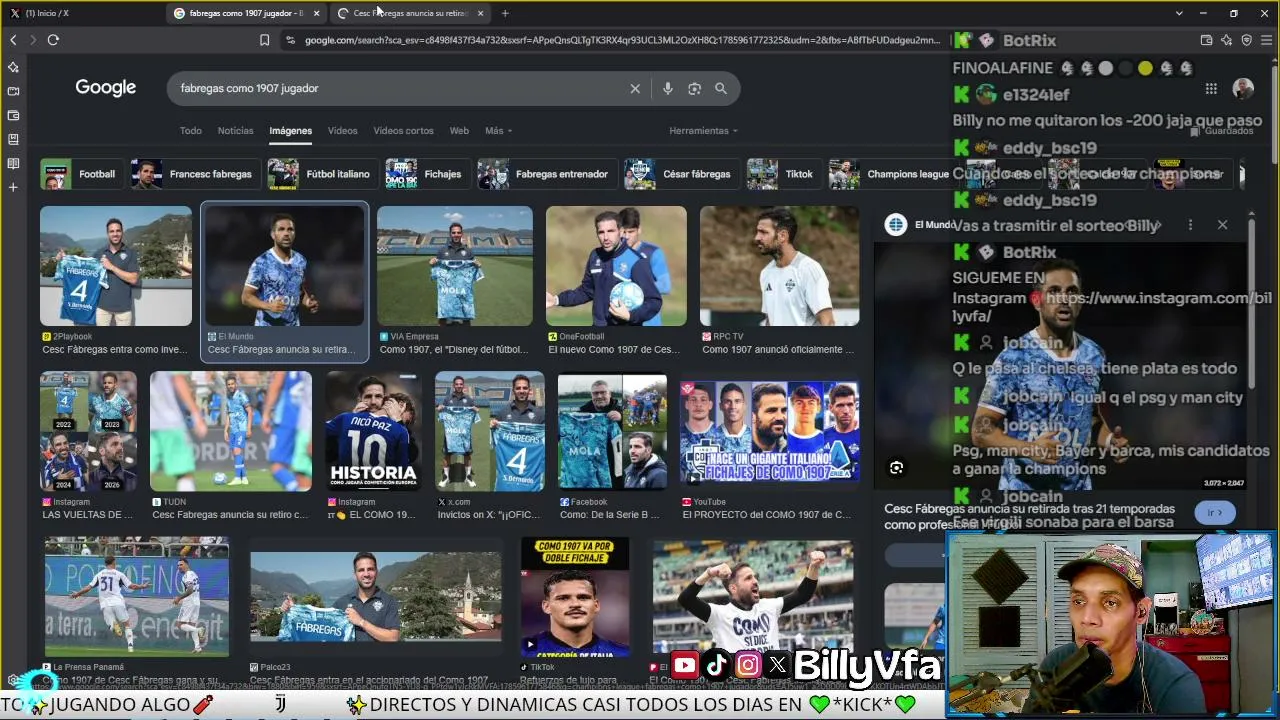Open the Google account avatar menu
Screen dimensions: 1280x720
pos(1243,88)
